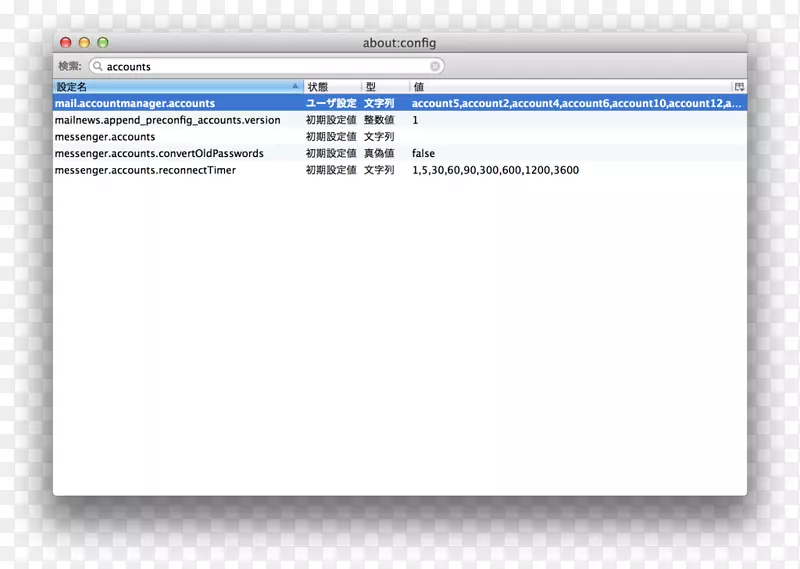Click inside the accounts search field
800x569 pixels.
click(265, 67)
